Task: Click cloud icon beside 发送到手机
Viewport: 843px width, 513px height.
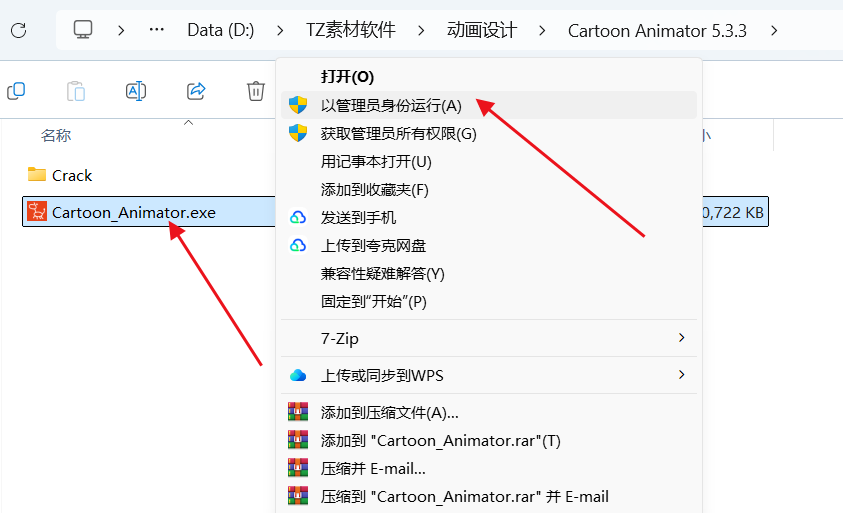Action: (x=298, y=217)
